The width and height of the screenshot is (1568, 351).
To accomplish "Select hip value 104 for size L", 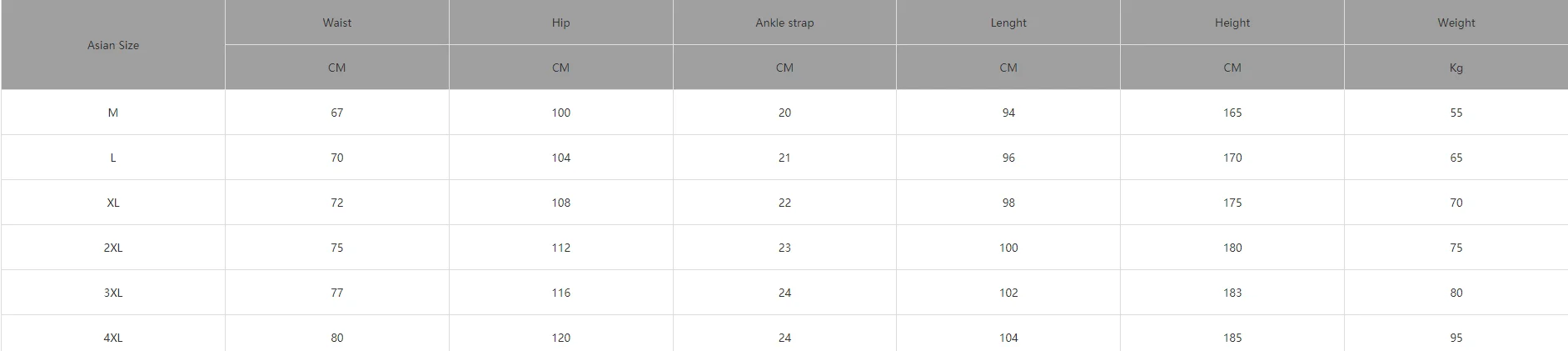I will click(560, 158).
